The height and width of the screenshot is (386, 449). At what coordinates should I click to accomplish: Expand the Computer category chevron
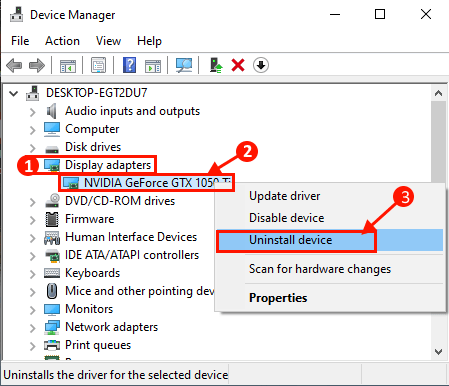32,130
